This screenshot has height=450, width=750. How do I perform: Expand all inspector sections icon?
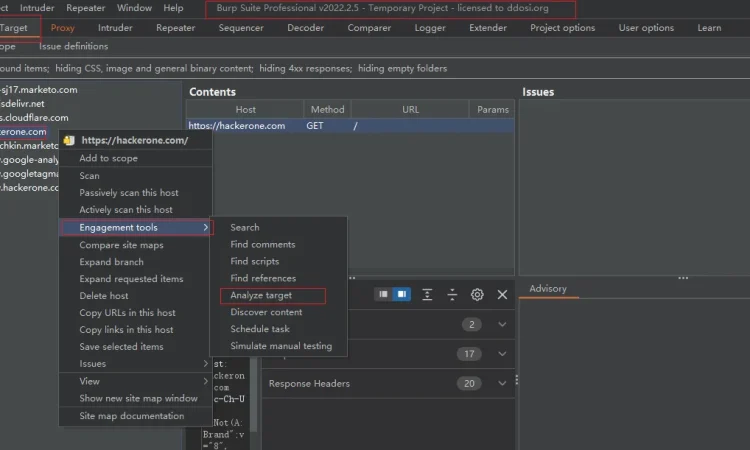tap(427, 295)
